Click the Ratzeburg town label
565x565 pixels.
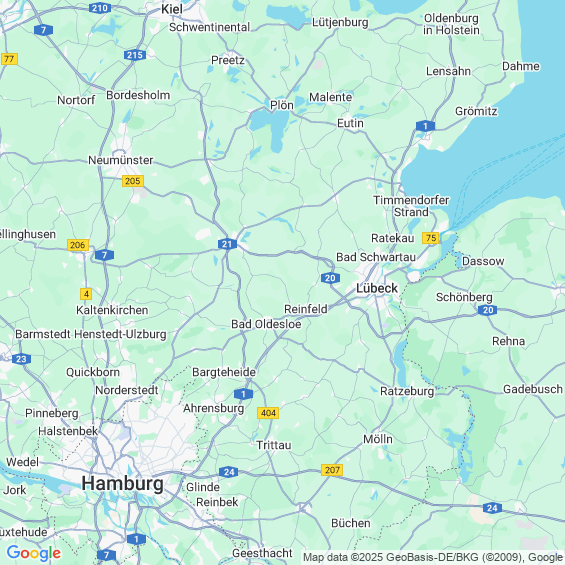pyautogui.click(x=407, y=391)
